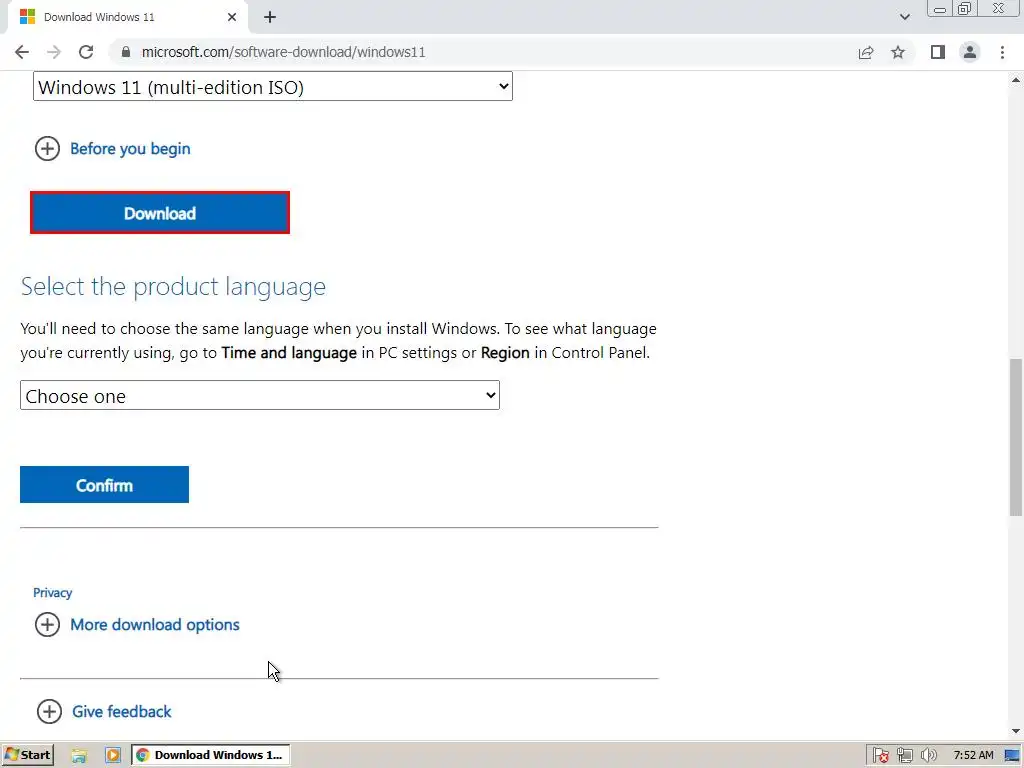Viewport: 1024px width, 768px height.
Task: Click the Give feedback link
Action: (x=121, y=712)
